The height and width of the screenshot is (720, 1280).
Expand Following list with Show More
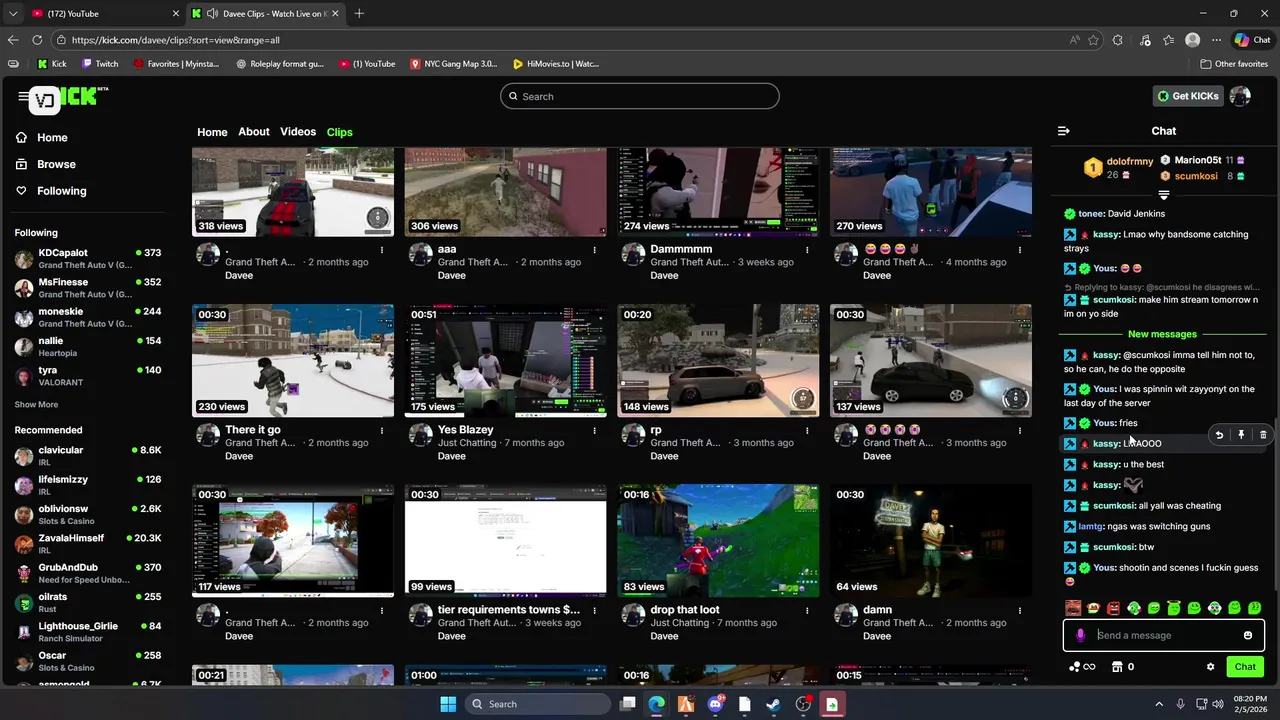(36, 405)
